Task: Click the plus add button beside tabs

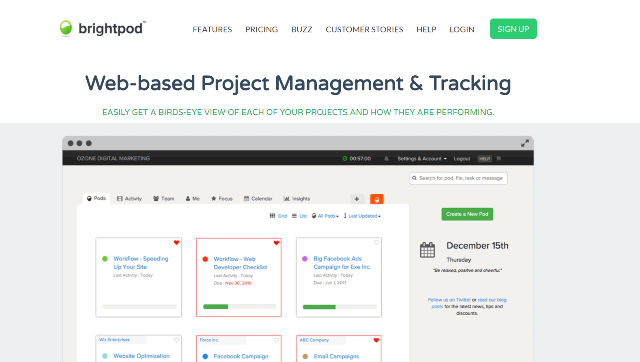Action: tap(357, 199)
